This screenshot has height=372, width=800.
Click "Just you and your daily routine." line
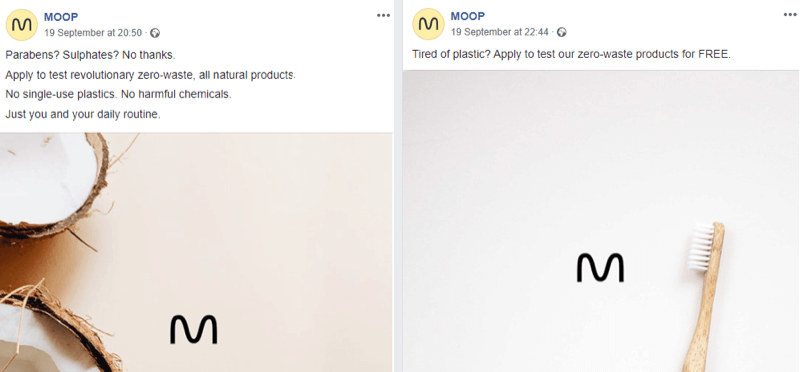pyautogui.click(x=83, y=115)
